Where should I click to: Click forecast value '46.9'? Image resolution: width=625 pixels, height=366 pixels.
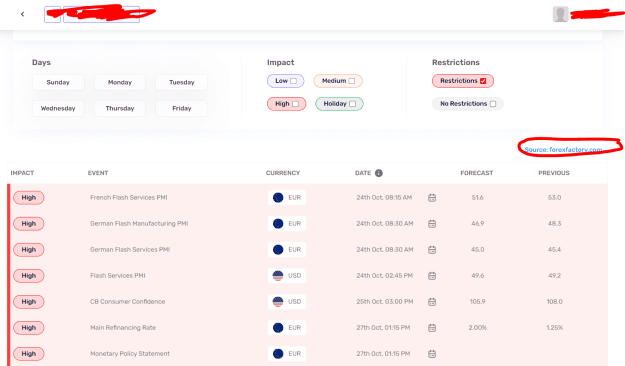pos(478,224)
